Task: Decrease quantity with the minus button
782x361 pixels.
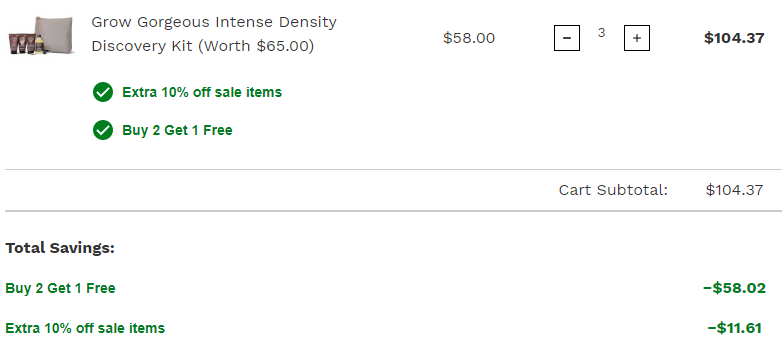Action: coord(567,38)
